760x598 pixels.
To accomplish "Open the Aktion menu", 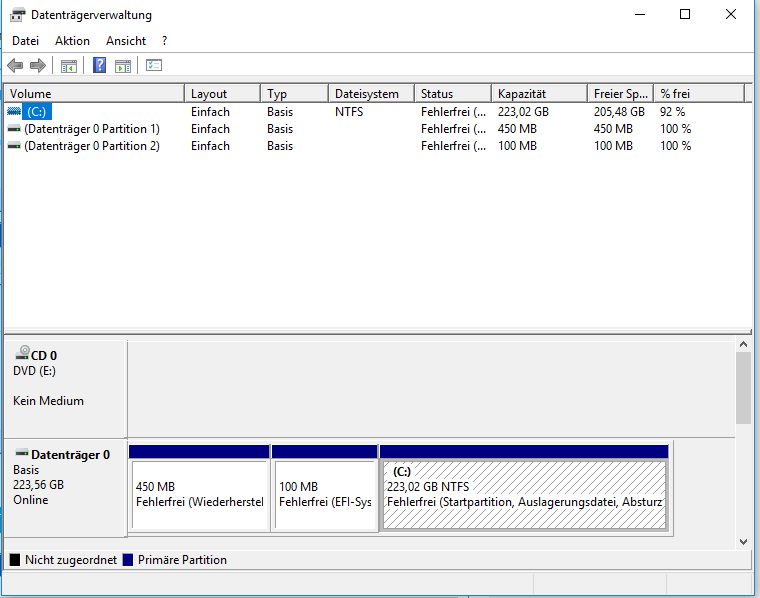I will pos(72,41).
